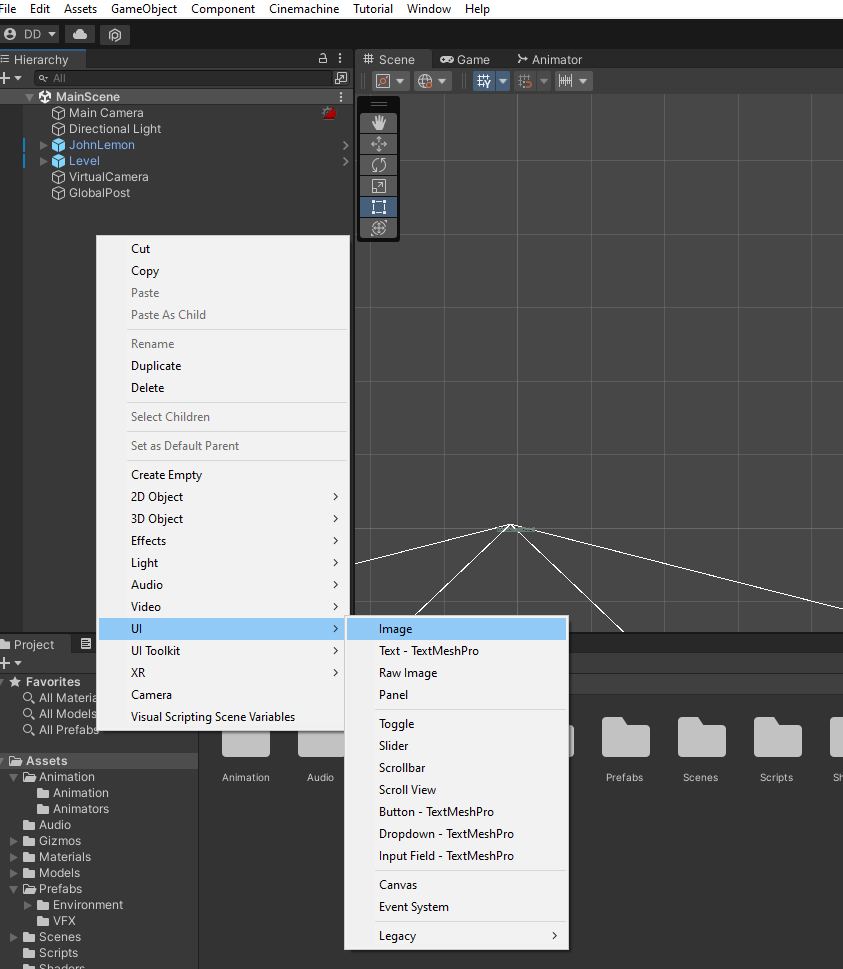
Task: Click the global handle rotation icon
Action: point(425,81)
